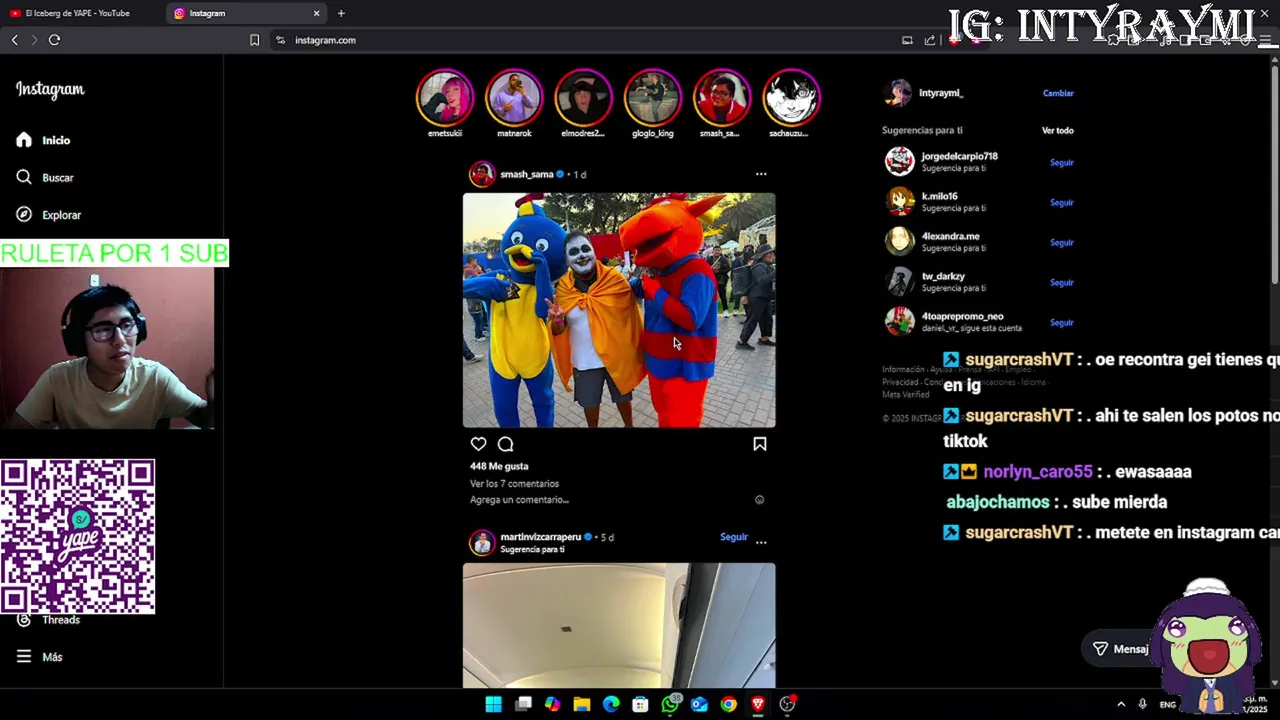
Task: Open intyraymi_ own profile link
Action: tap(940, 93)
